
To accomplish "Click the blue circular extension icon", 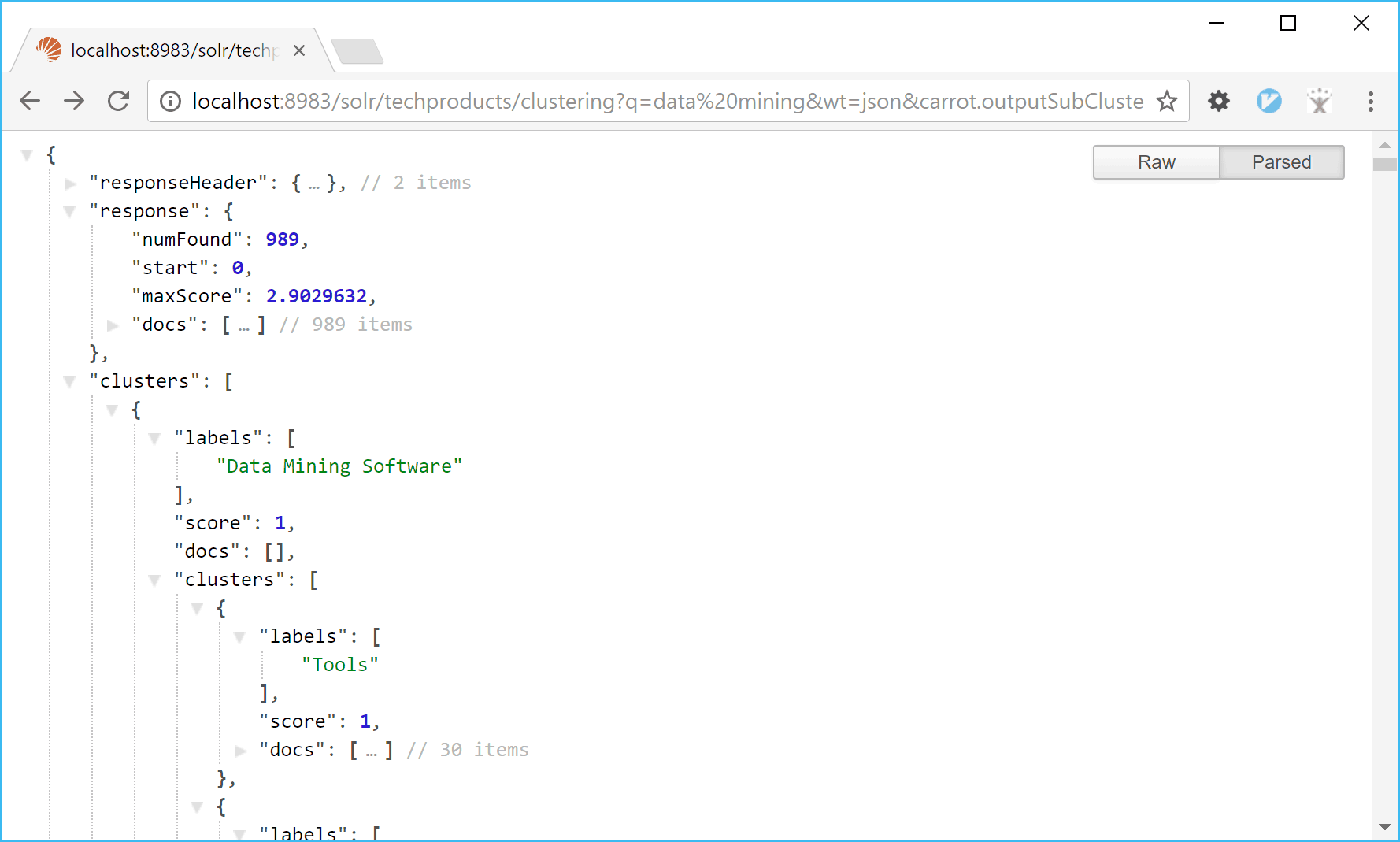I will point(1269,101).
